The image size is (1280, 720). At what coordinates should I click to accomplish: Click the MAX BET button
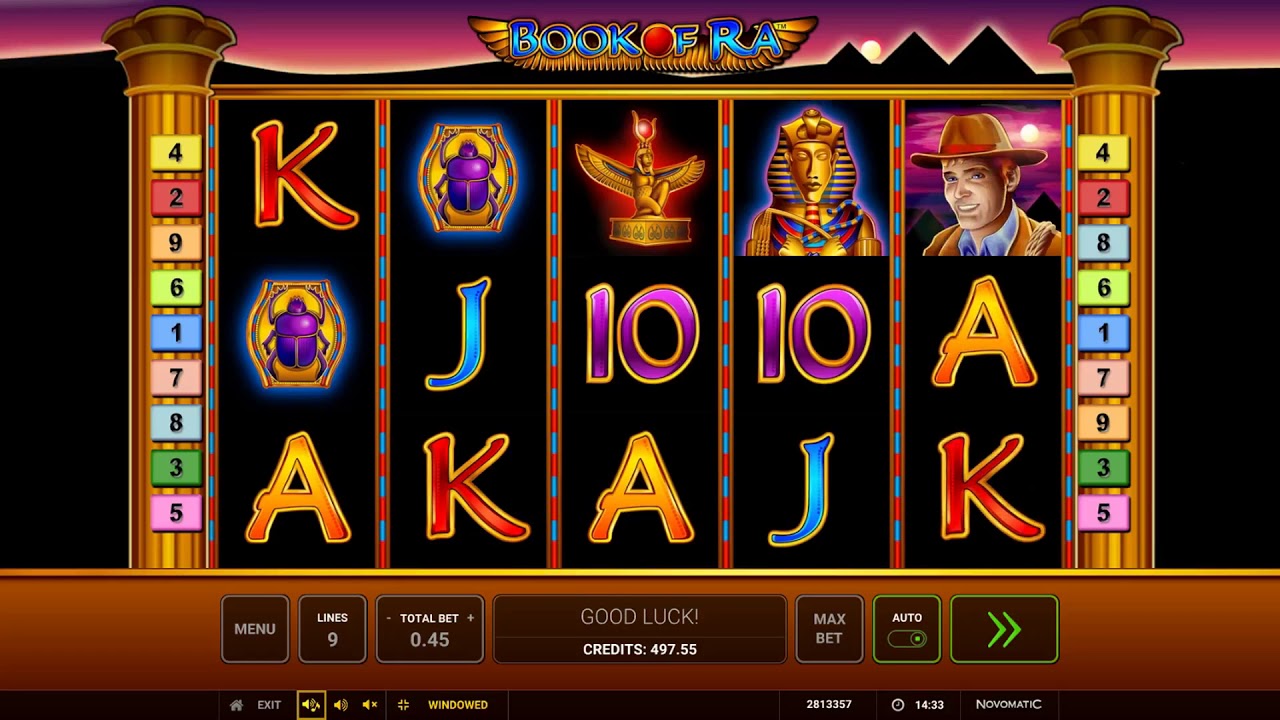coord(829,629)
